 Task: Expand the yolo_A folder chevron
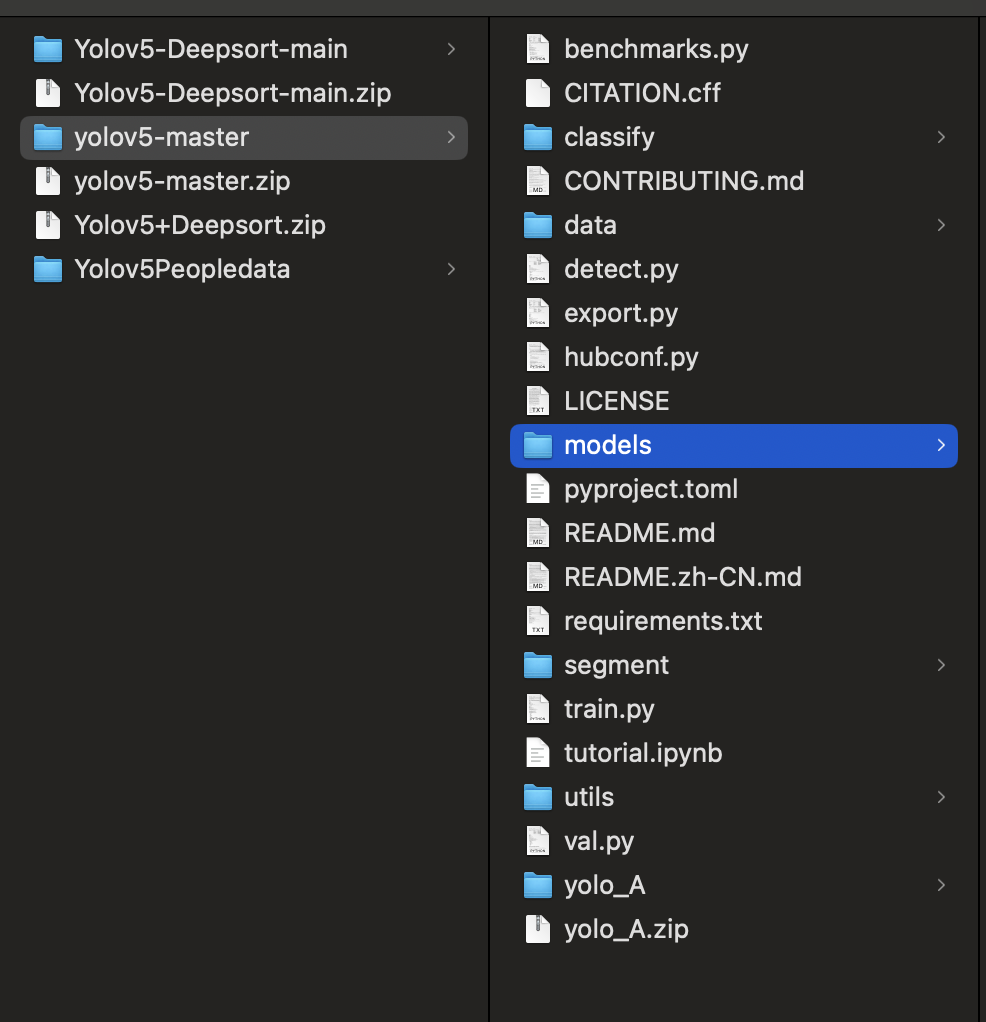tap(940, 885)
